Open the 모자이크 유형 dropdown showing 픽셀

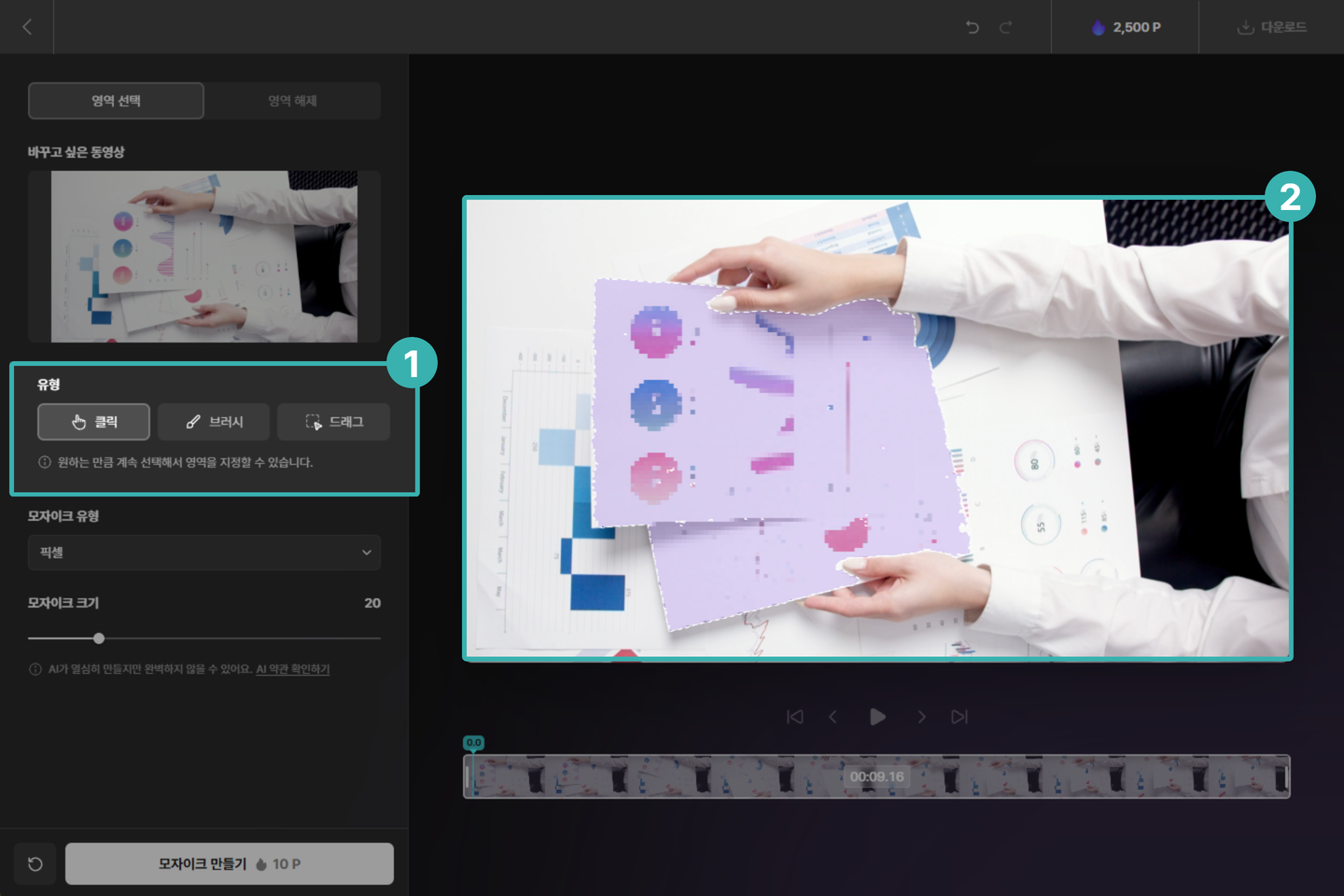click(204, 553)
